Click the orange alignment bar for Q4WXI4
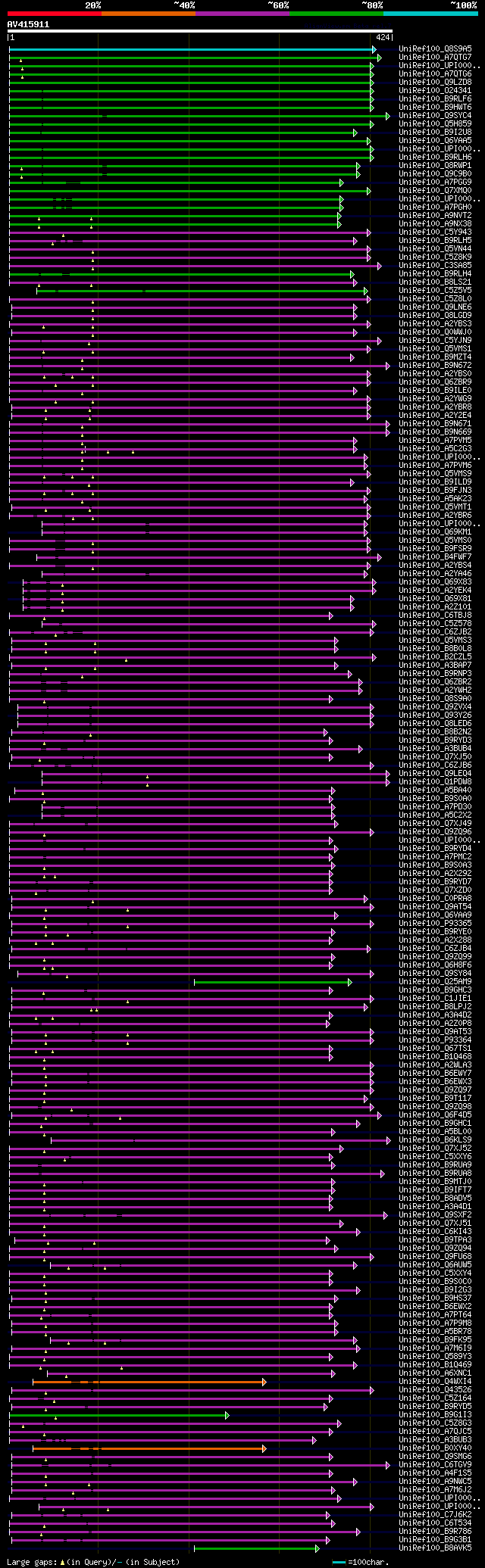 coord(149,1382)
